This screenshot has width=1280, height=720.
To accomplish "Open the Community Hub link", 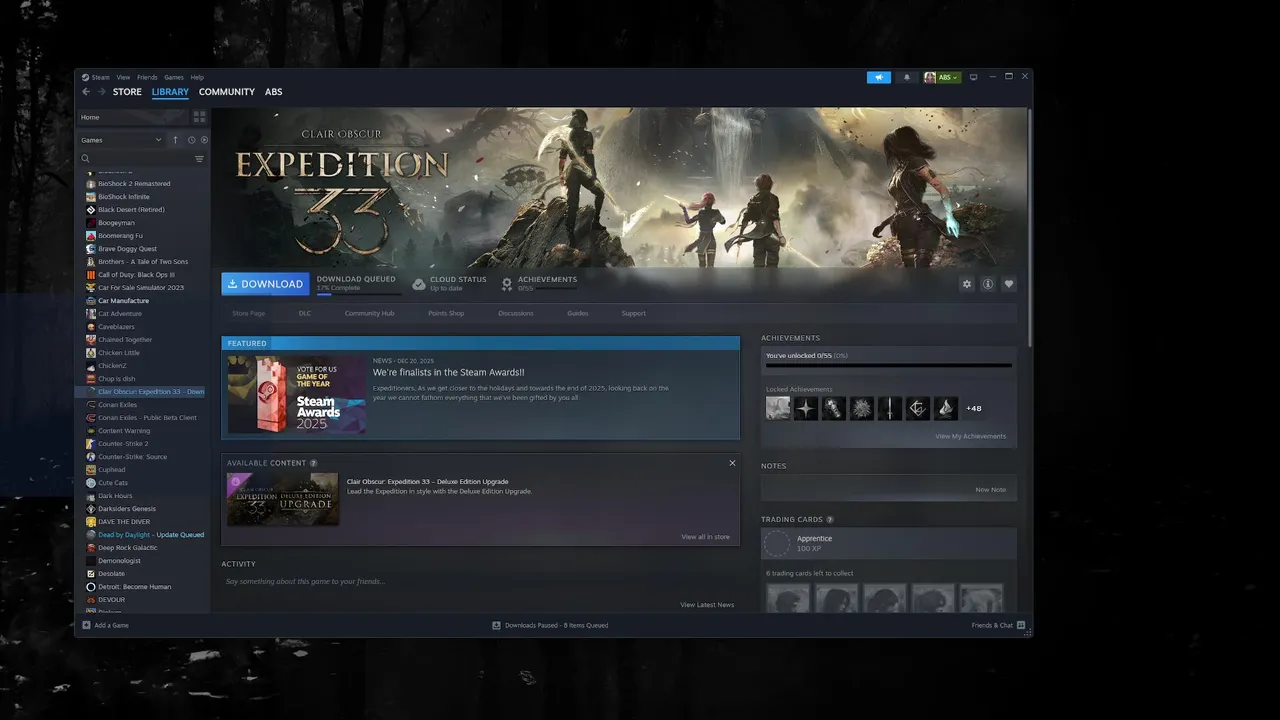I will pyautogui.click(x=370, y=313).
